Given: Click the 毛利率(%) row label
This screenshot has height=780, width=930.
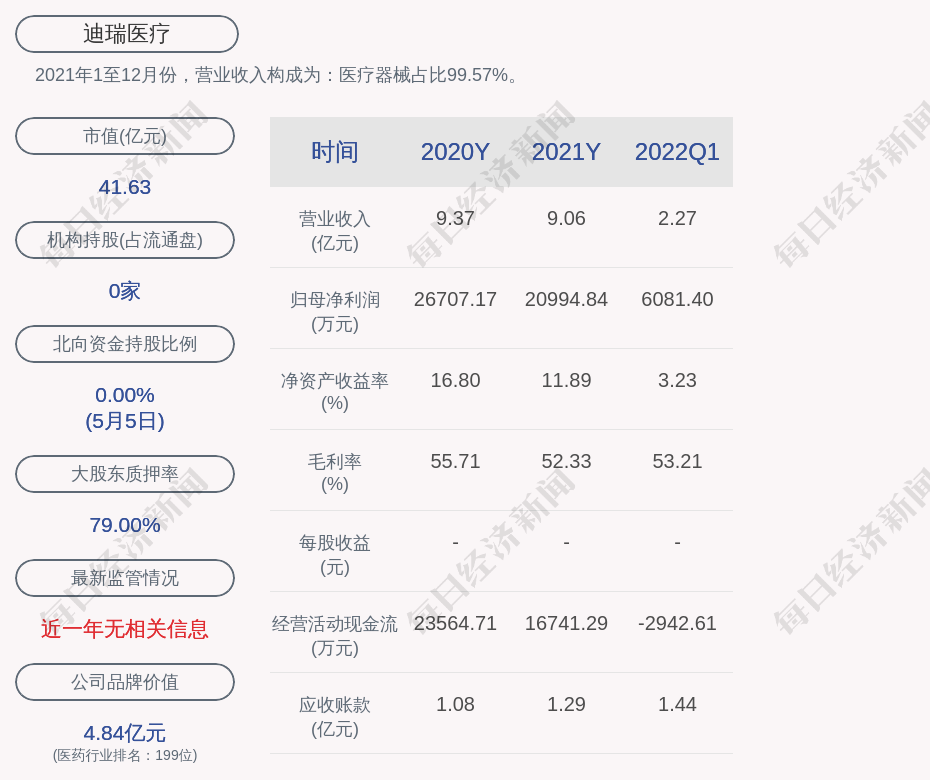Looking at the screenshot, I should click(335, 473).
